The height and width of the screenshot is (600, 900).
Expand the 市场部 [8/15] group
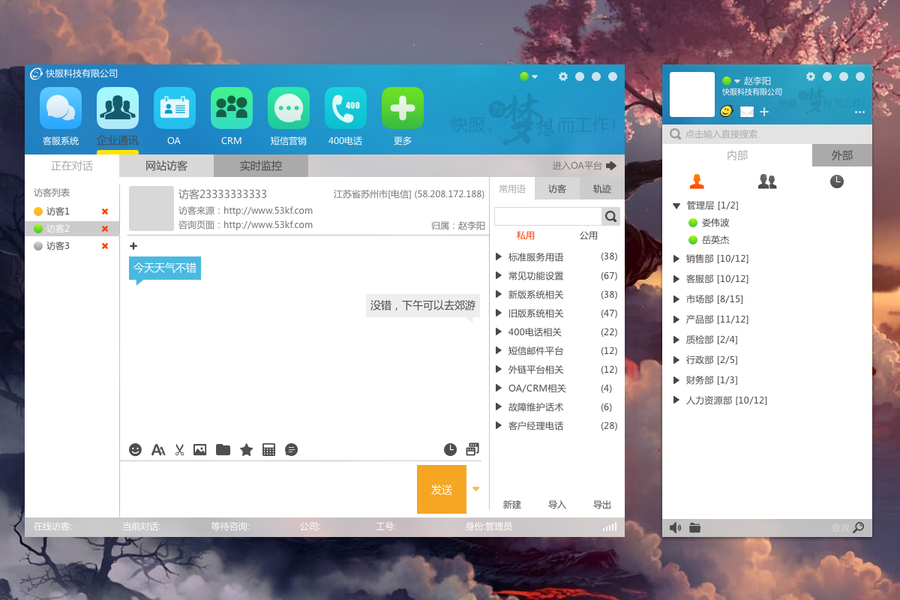pos(676,299)
